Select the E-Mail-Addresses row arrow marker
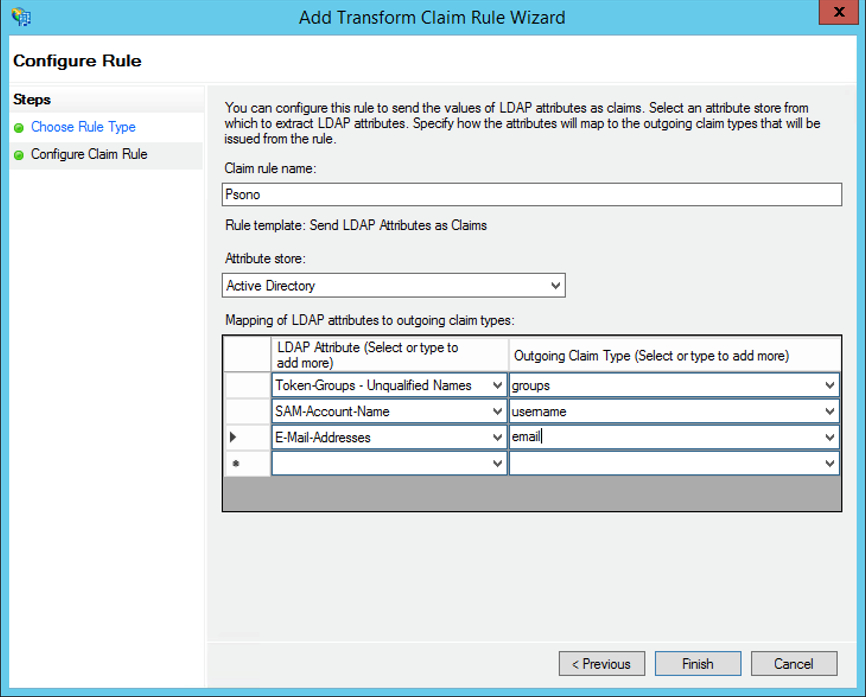Screen dimensions: 866x697 233,437
